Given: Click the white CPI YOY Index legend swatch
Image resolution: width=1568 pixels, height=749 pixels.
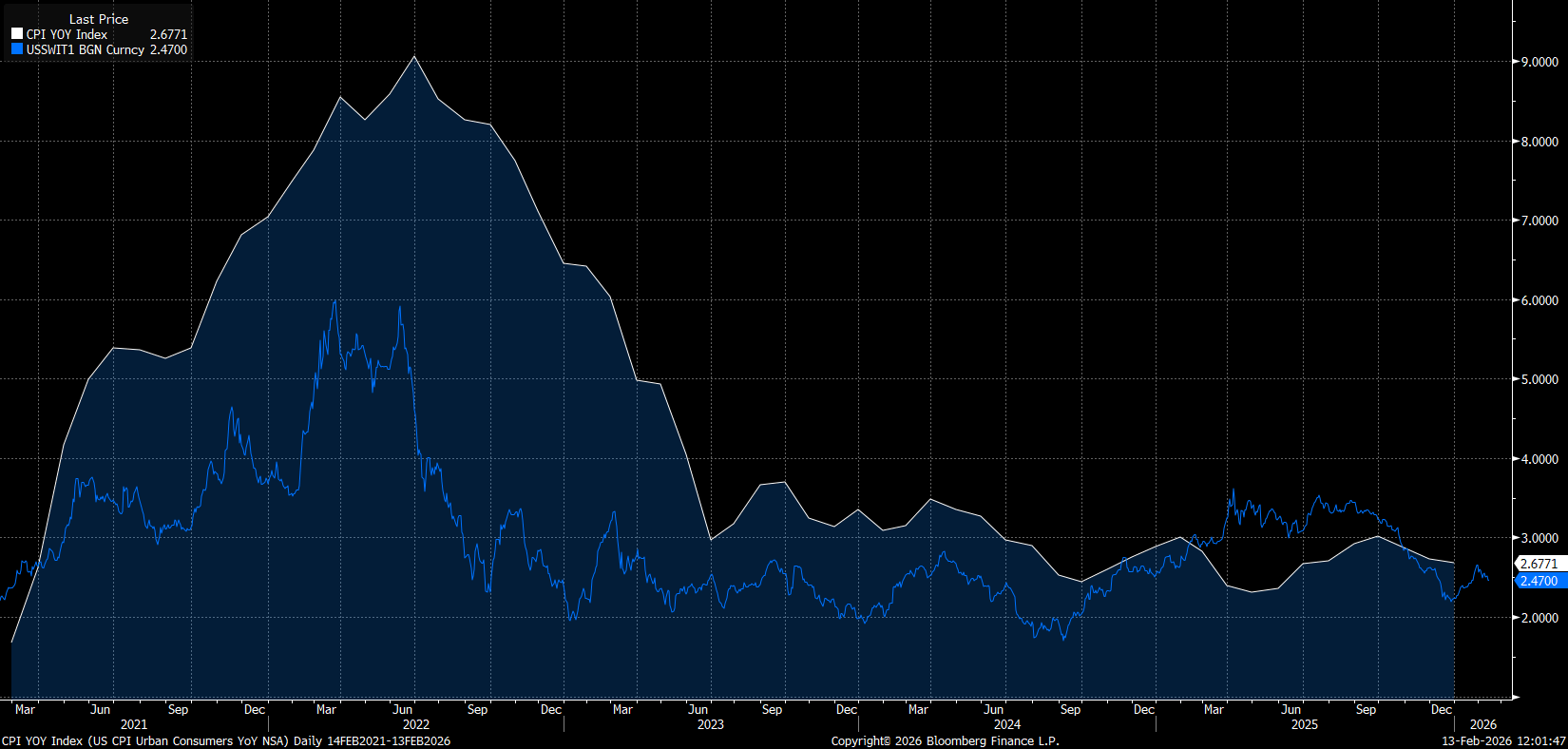Looking at the screenshot, I should pyautogui.click(x=16, y=34).
